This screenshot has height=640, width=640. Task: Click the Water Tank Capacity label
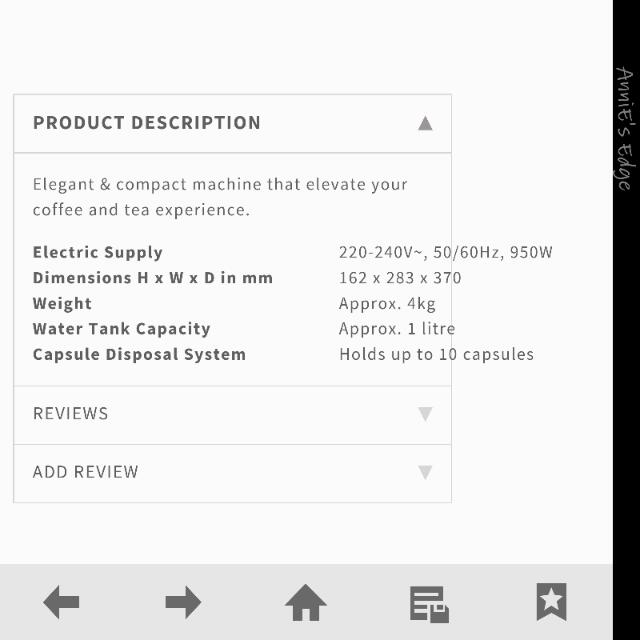tap(122, 329)
